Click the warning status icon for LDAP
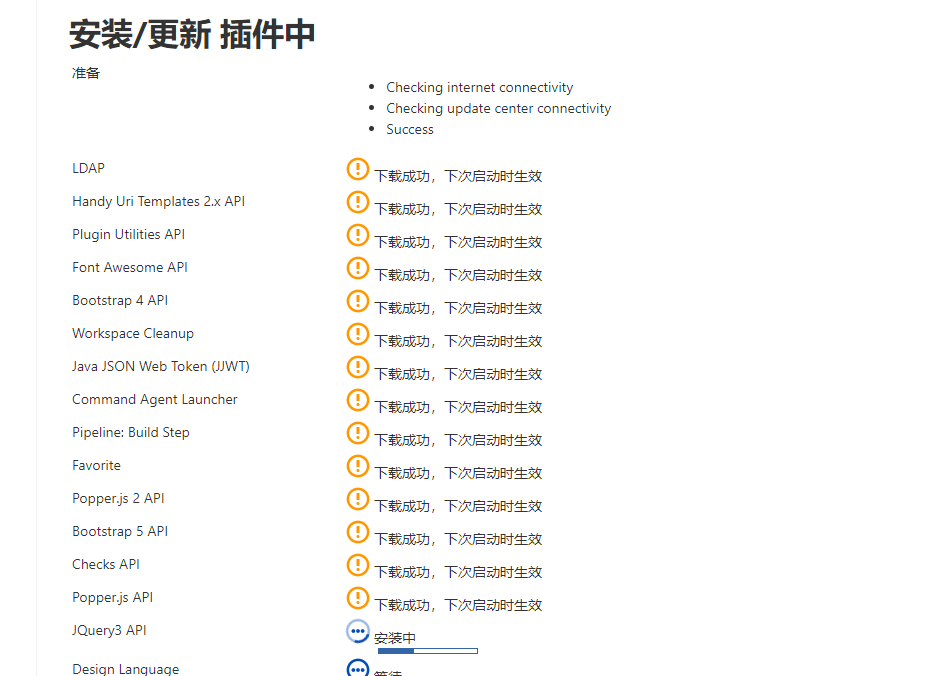 click(x=358, y=169)
